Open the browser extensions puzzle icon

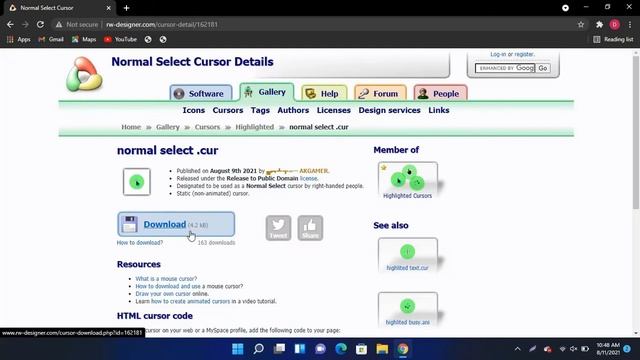[599, 24]
